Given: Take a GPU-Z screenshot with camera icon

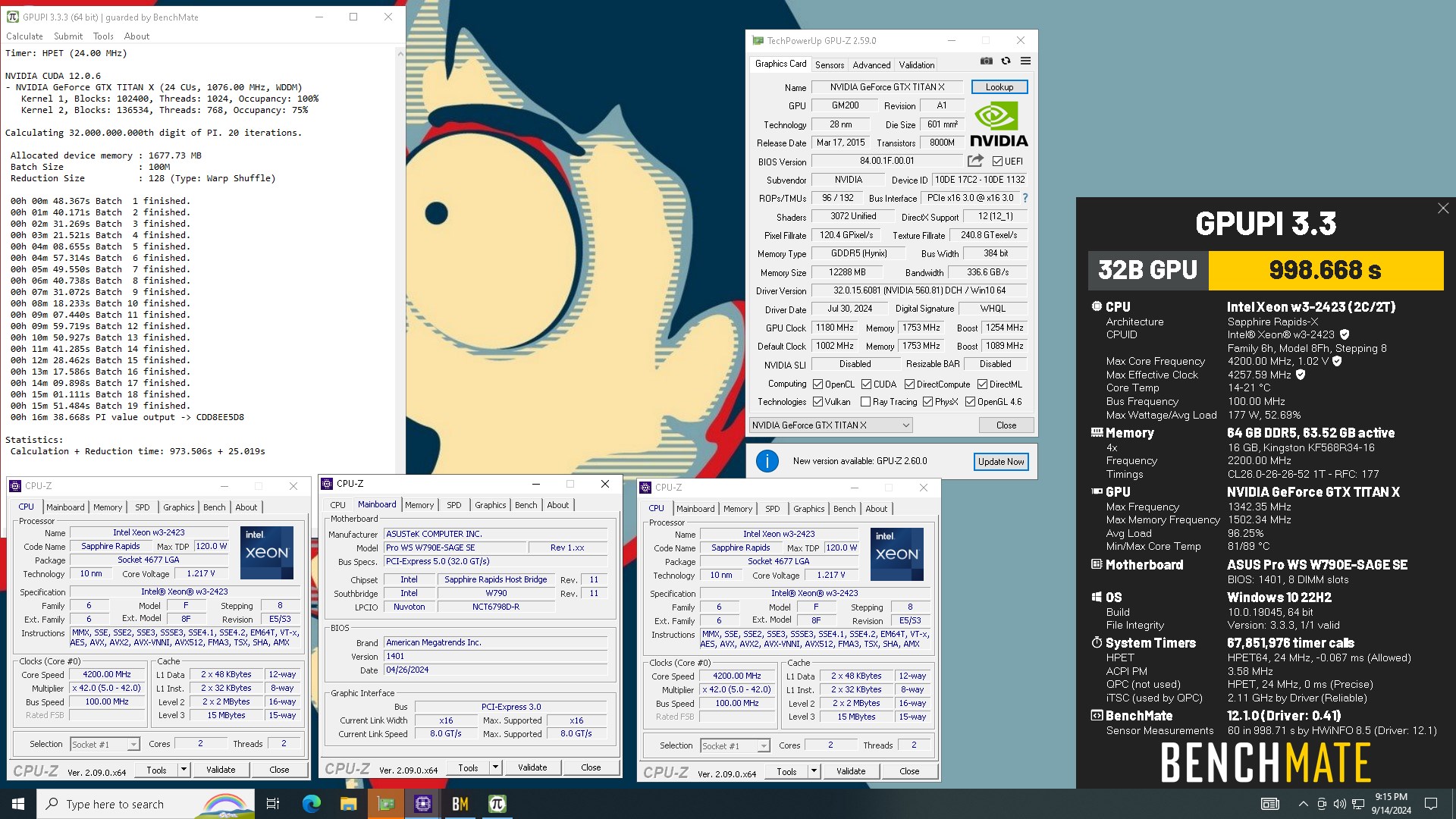Looking at the screenshot, I should coord(986,61).
